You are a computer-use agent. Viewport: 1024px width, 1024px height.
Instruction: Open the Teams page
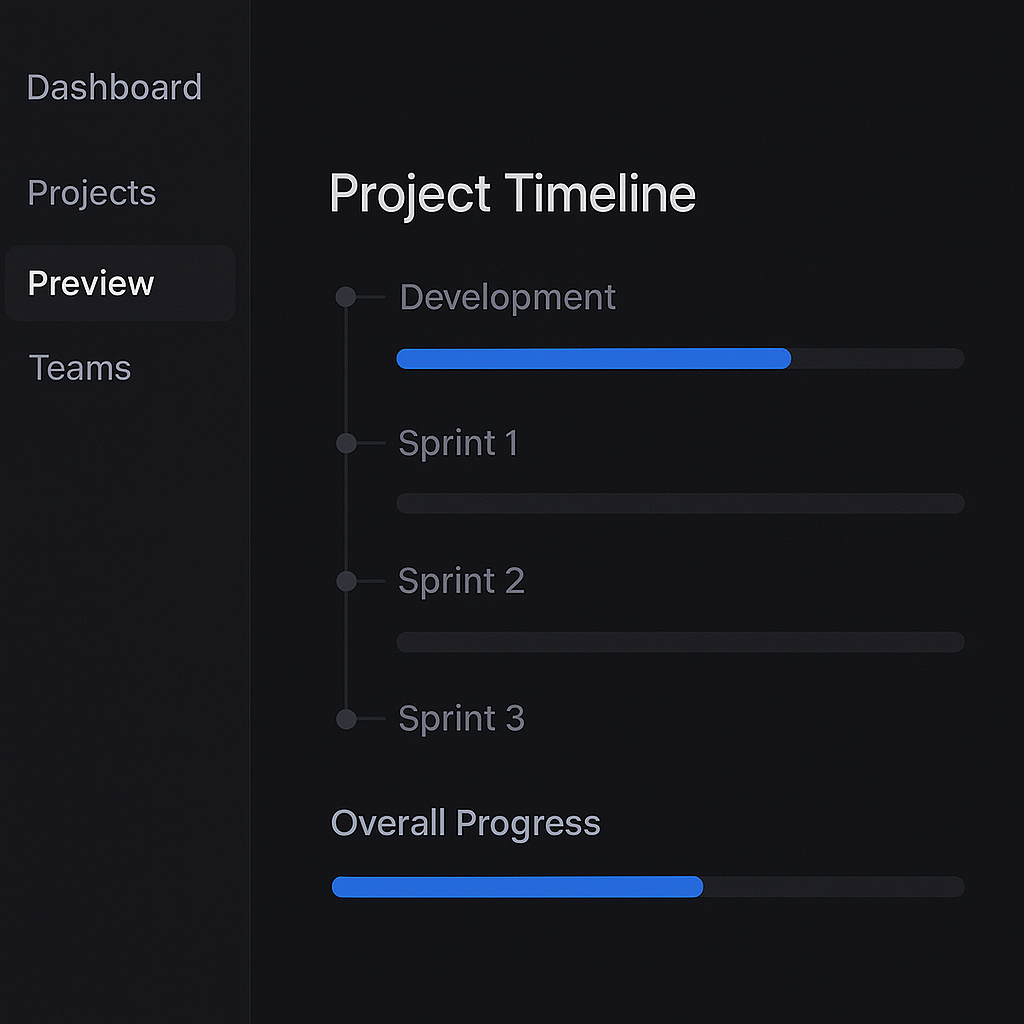click(x=80, y=368)
